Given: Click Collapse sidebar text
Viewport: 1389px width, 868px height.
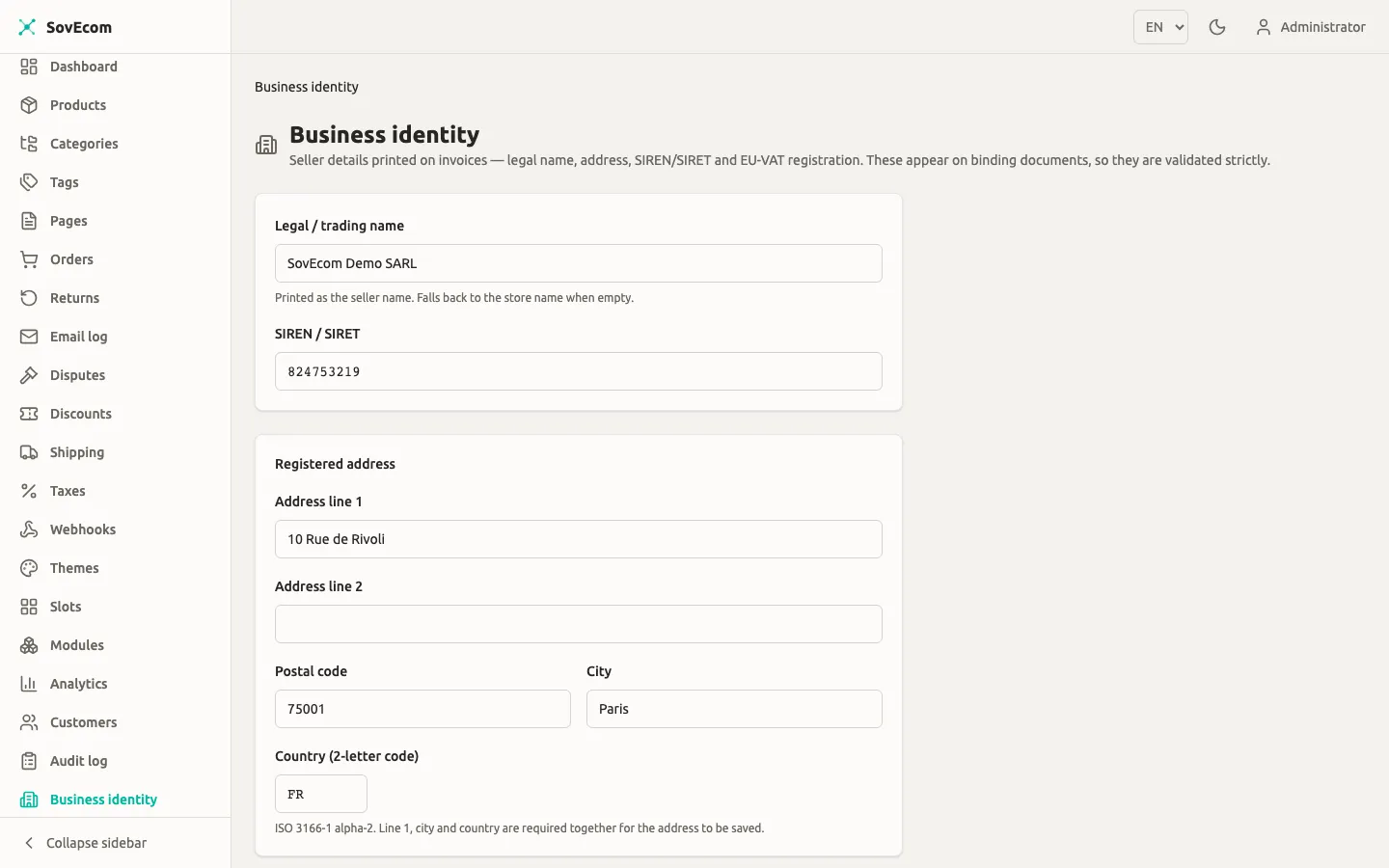Looking at the screenshot, I should tap(96, 843).
